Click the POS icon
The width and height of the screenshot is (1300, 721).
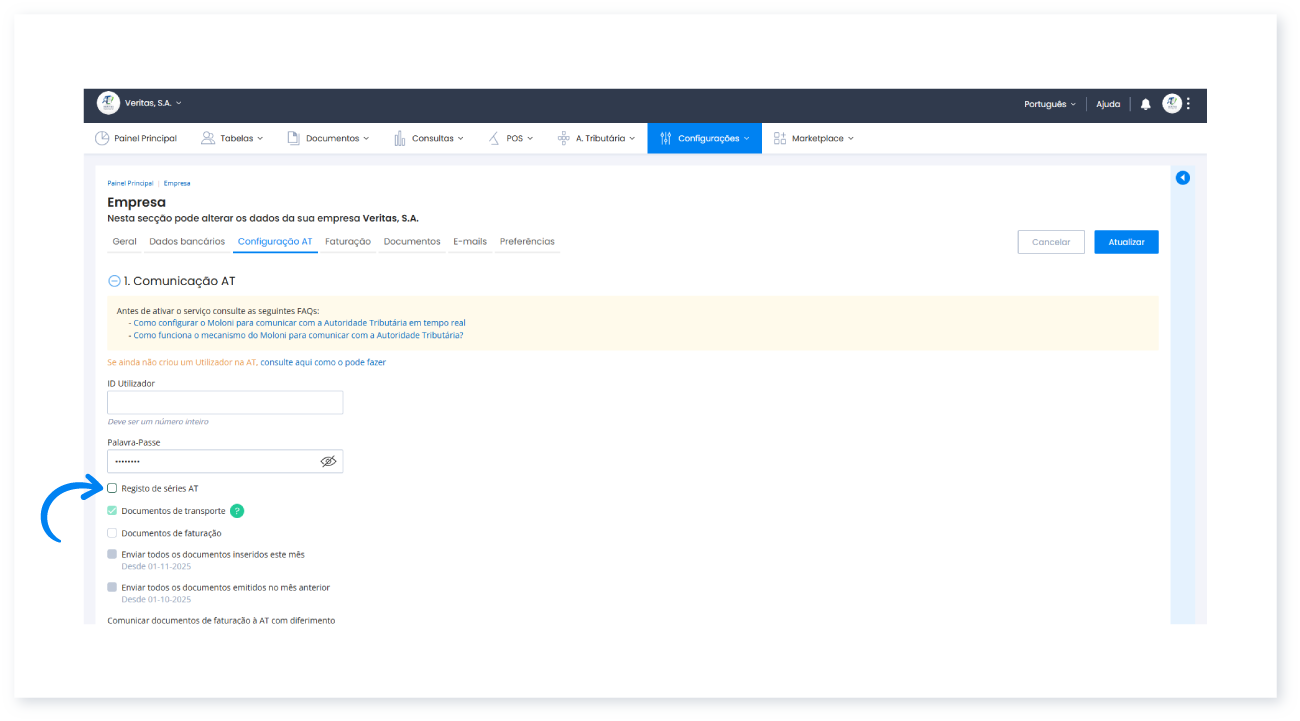pyautogui.click(x=494, y=138)
